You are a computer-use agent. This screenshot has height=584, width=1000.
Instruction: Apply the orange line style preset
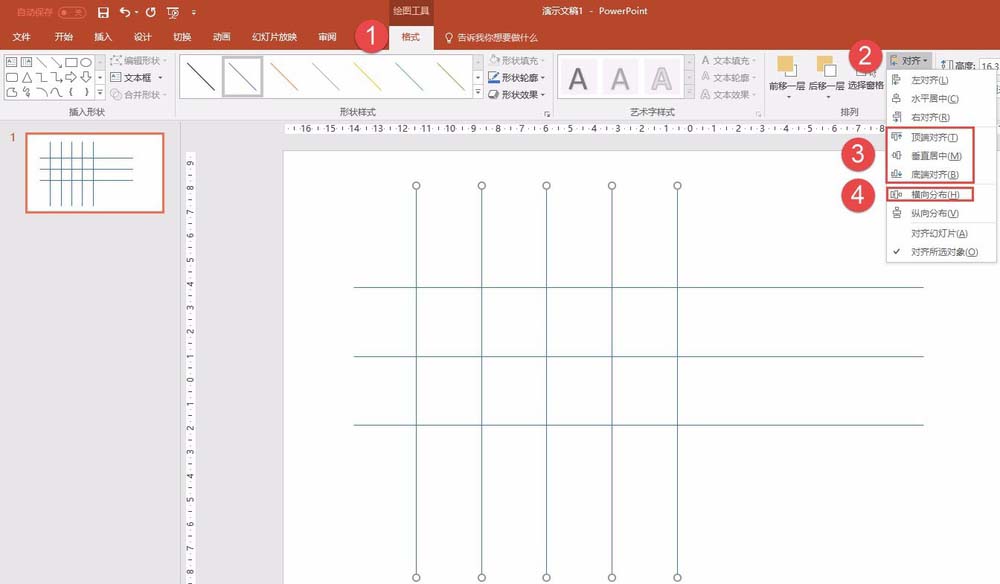pyautogui.click(x=284, y=77)
